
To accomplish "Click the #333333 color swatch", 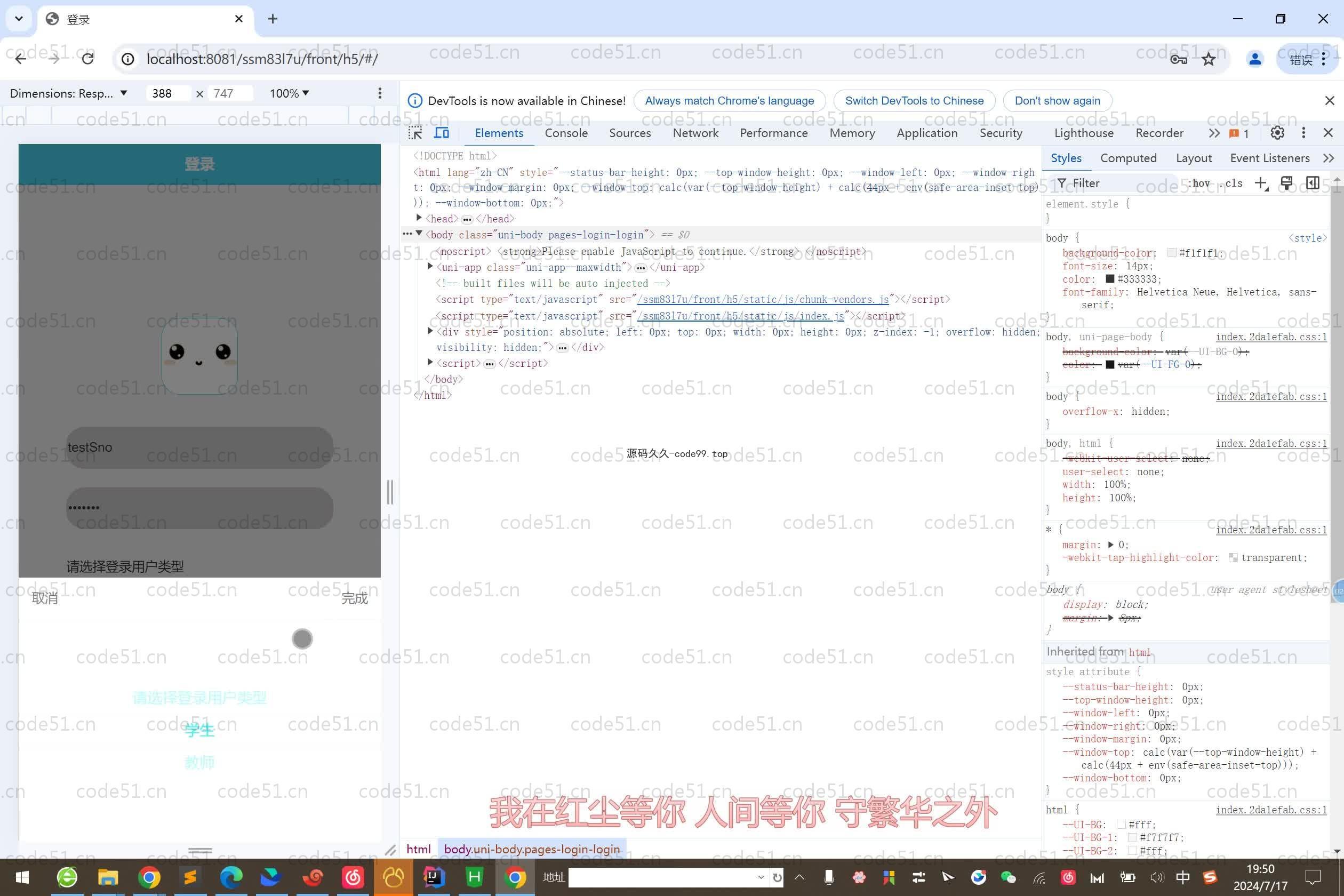I will (x=1110, y=279).
